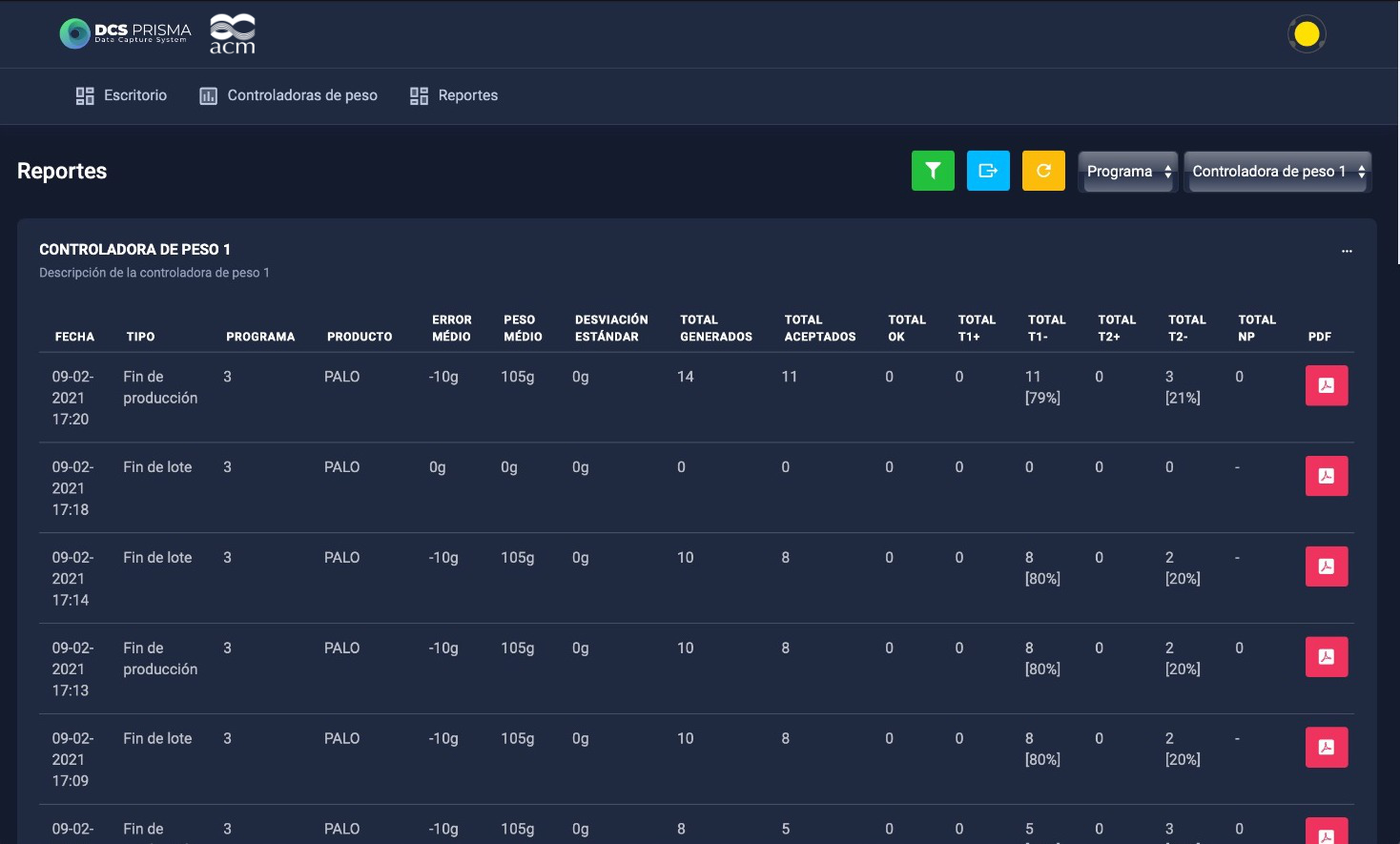Click the 3 [21%] T2- value
1400x844 pixels.
tap(1183, 387)
